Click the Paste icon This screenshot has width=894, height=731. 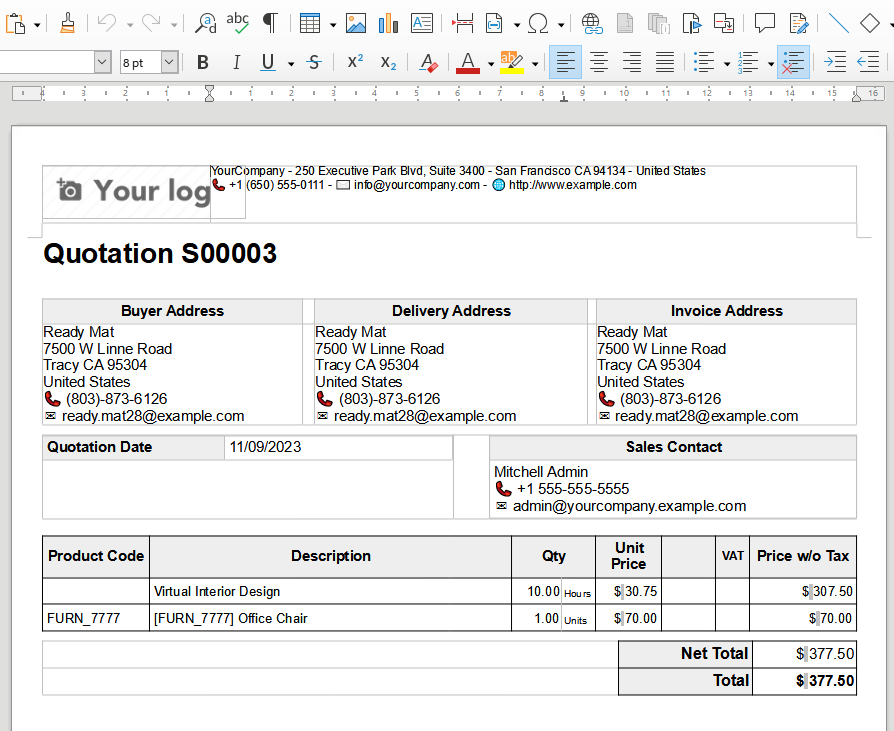16,24
